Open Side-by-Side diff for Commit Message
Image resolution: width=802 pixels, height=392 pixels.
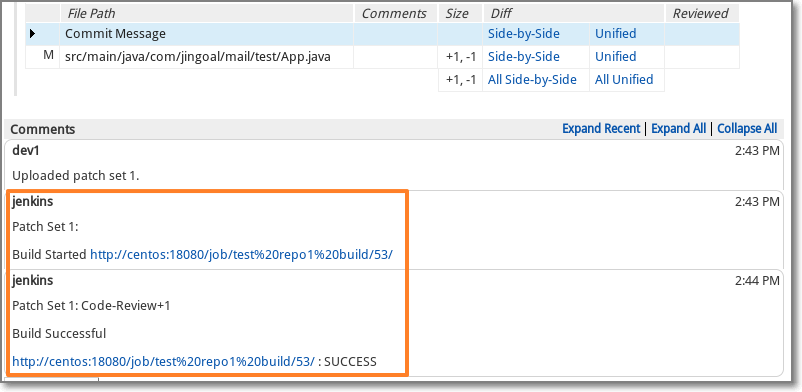click(x=524, y=34)
